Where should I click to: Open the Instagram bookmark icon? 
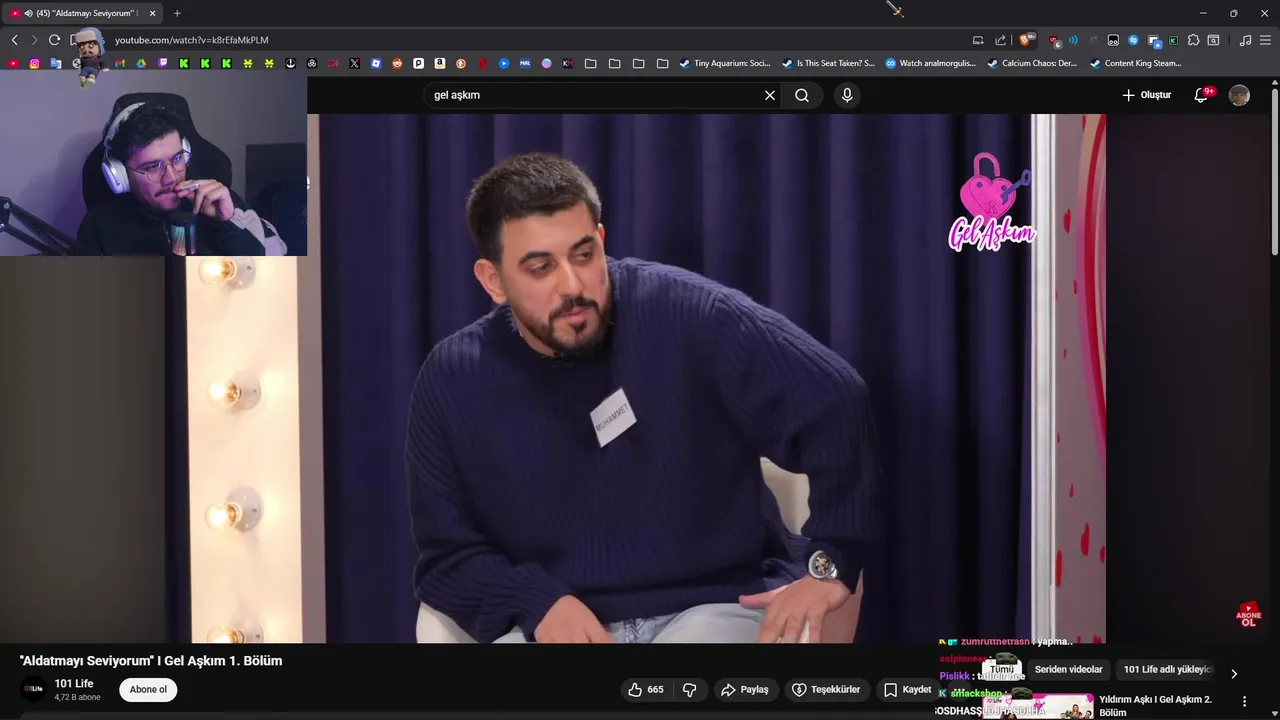[x=34, y=63]
